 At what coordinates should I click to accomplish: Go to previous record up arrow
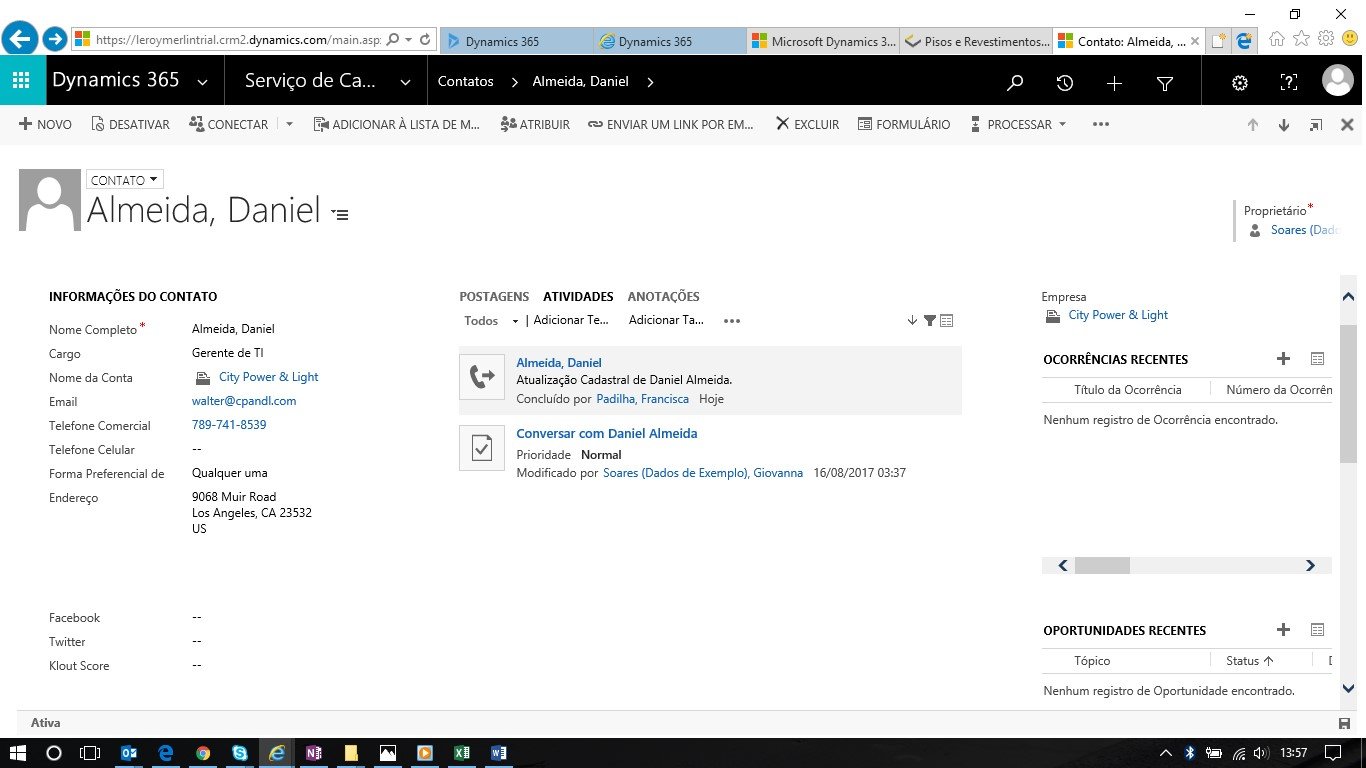pos(1252,125)
